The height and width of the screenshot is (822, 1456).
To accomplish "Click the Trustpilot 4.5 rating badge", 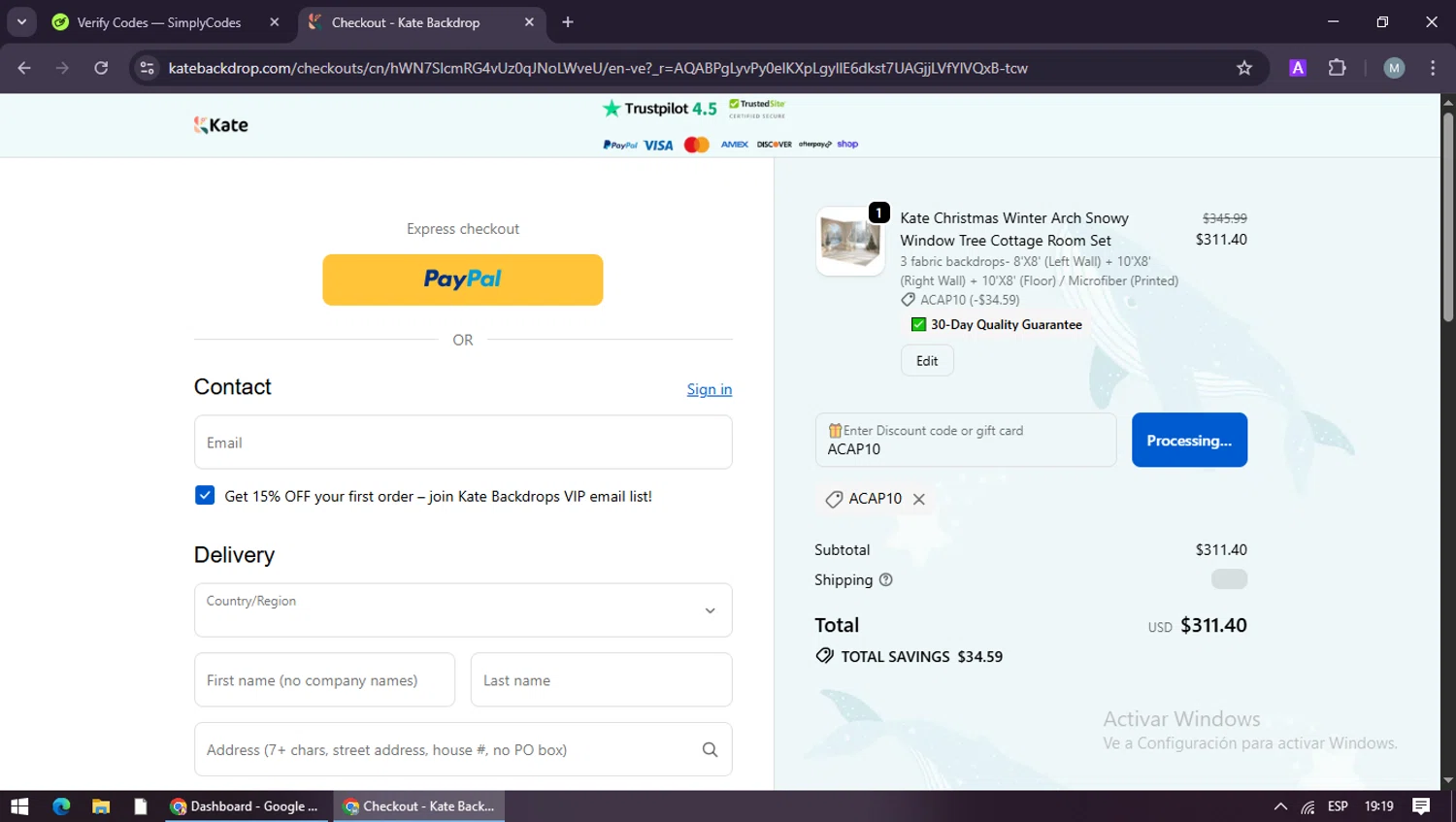I will coord(660,109).
